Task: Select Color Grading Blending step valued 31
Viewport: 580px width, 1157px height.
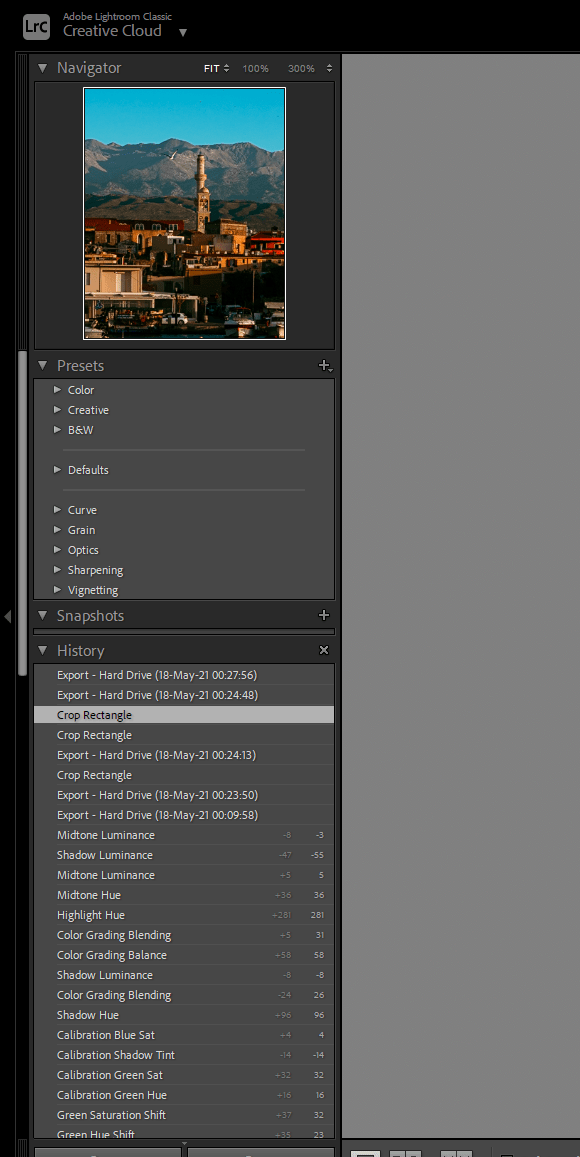Action: tap(184, 934)
